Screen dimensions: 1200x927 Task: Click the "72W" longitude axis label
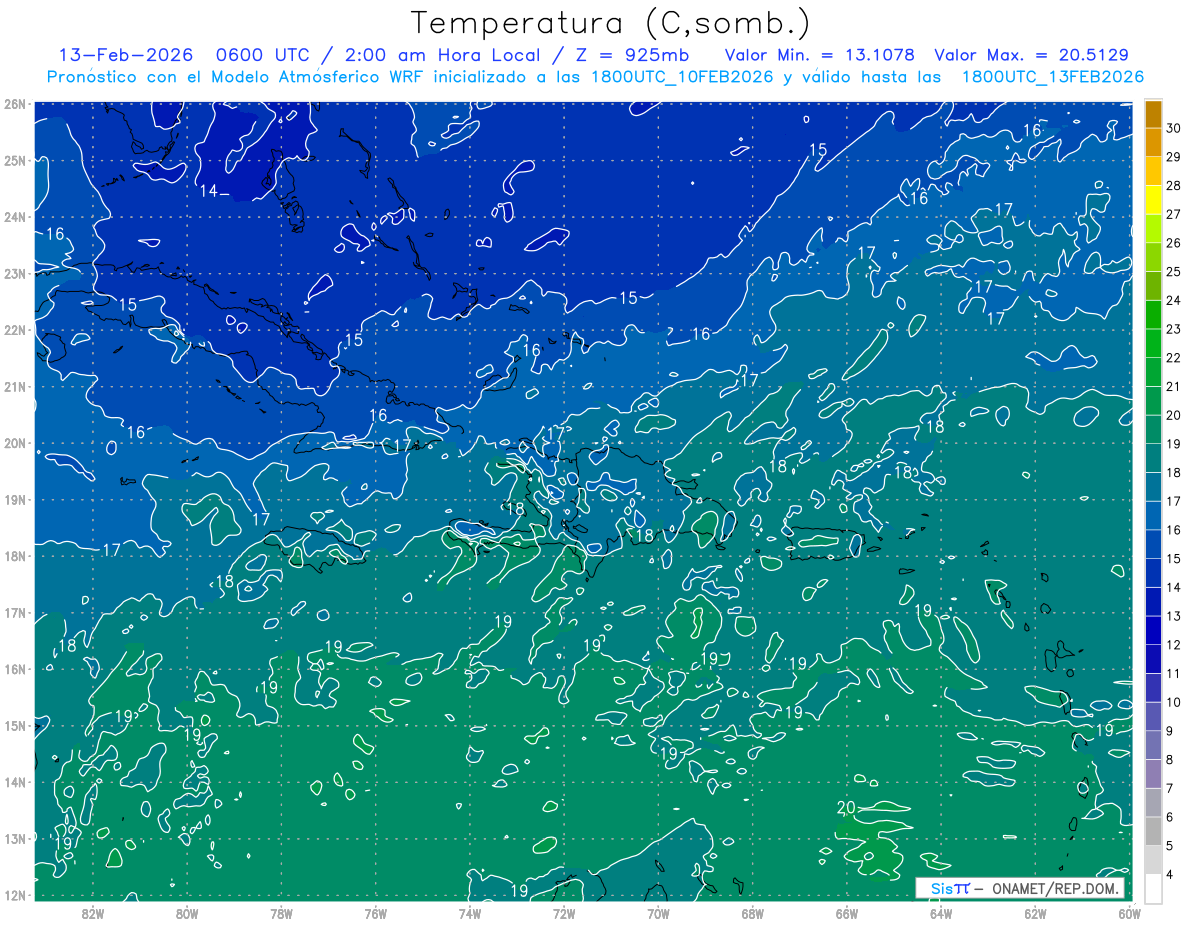click(564, 912)
